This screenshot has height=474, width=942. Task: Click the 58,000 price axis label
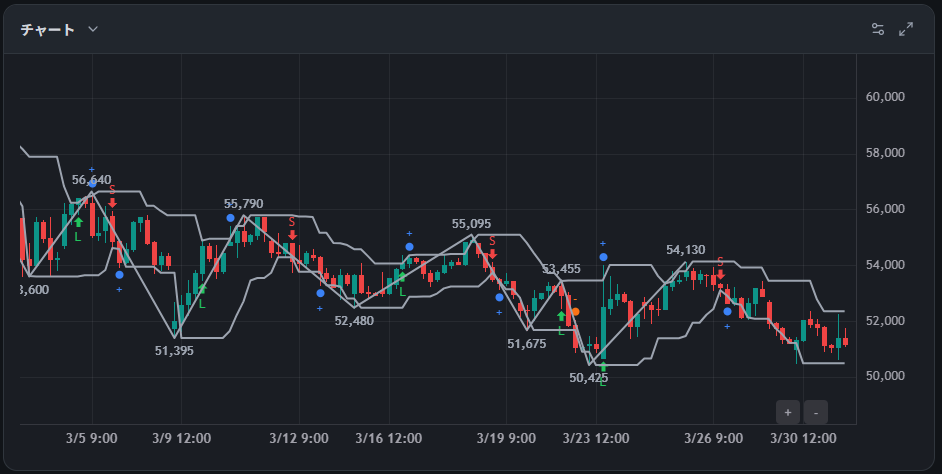(x=885, y=153)
